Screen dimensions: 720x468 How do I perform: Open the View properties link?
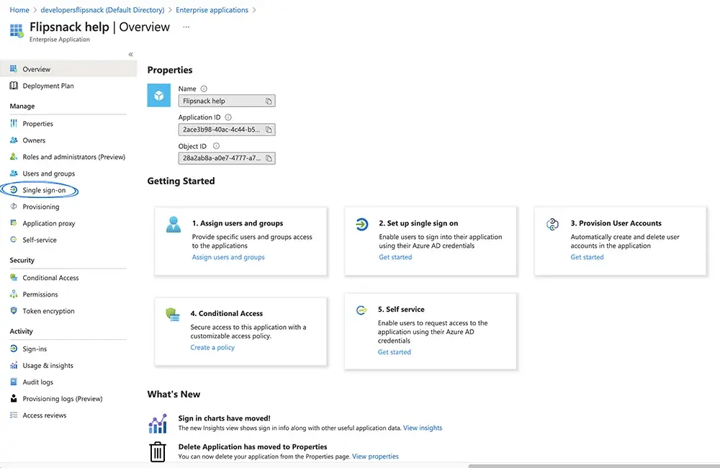[375, 457]
